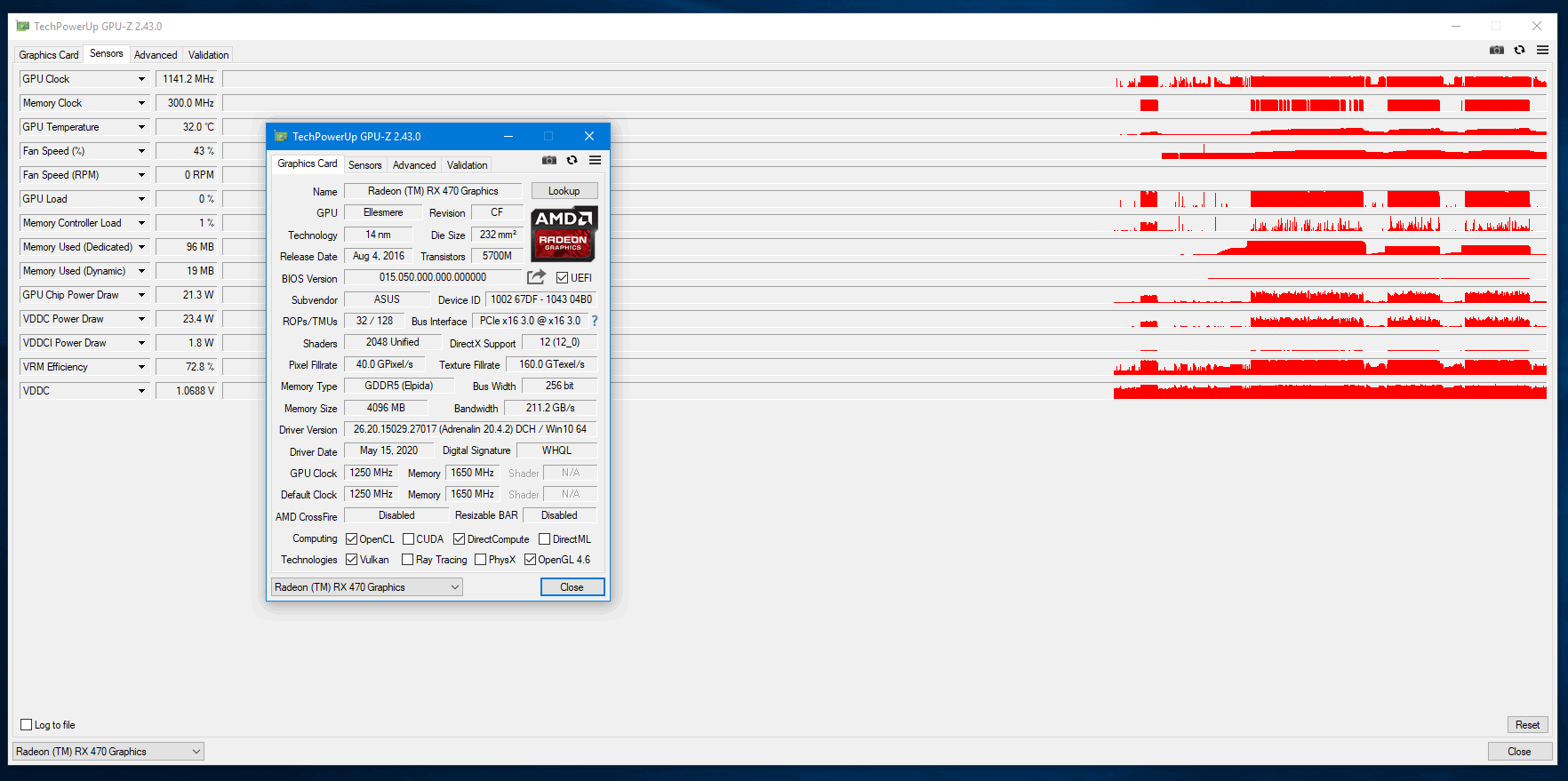This screenshot has height=781, width=1568.
Task: Select Graphics Card tab in front window
Action: (x=307, y=163)
